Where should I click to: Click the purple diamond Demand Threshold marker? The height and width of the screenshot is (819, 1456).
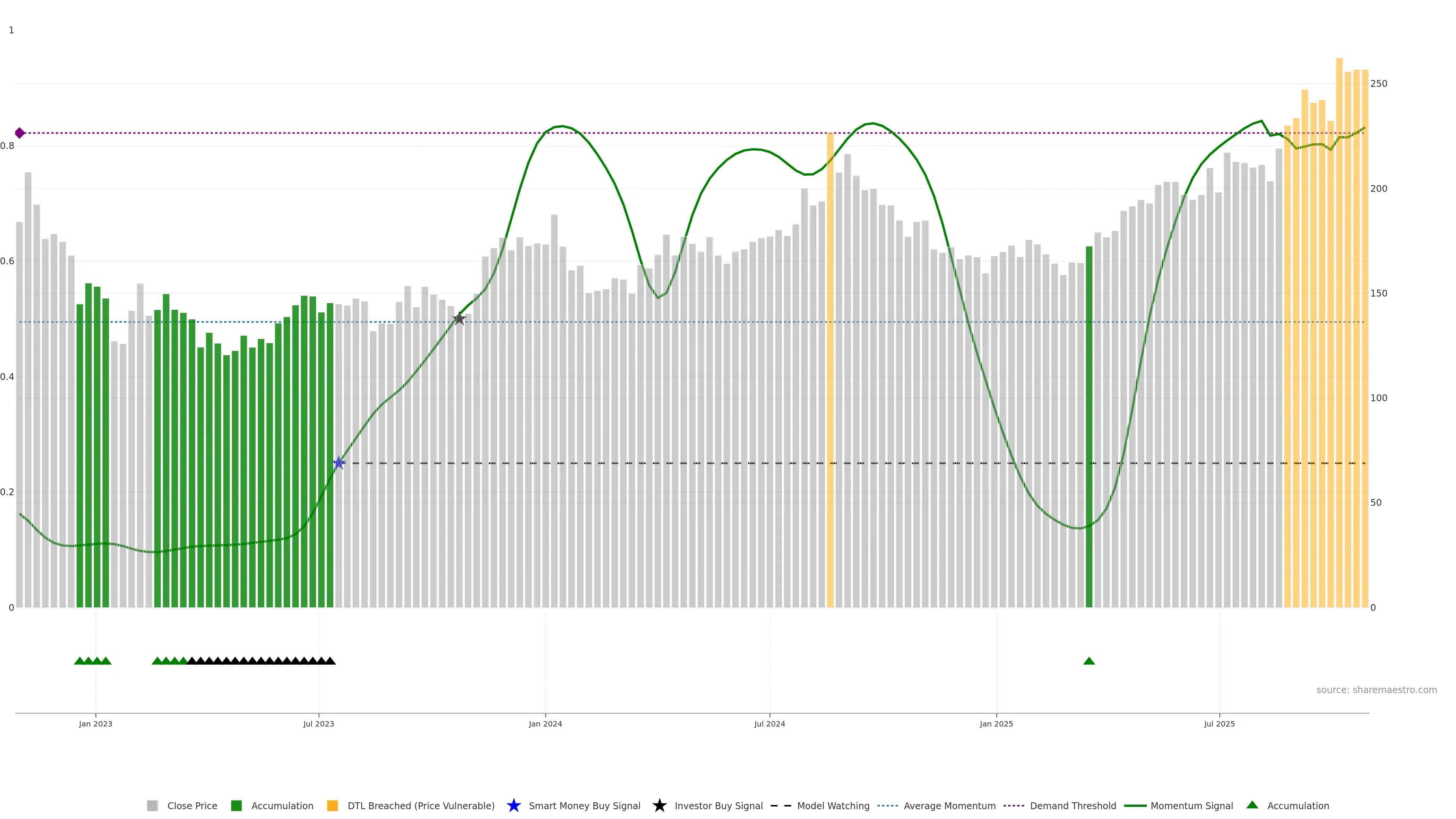point(20,133)
